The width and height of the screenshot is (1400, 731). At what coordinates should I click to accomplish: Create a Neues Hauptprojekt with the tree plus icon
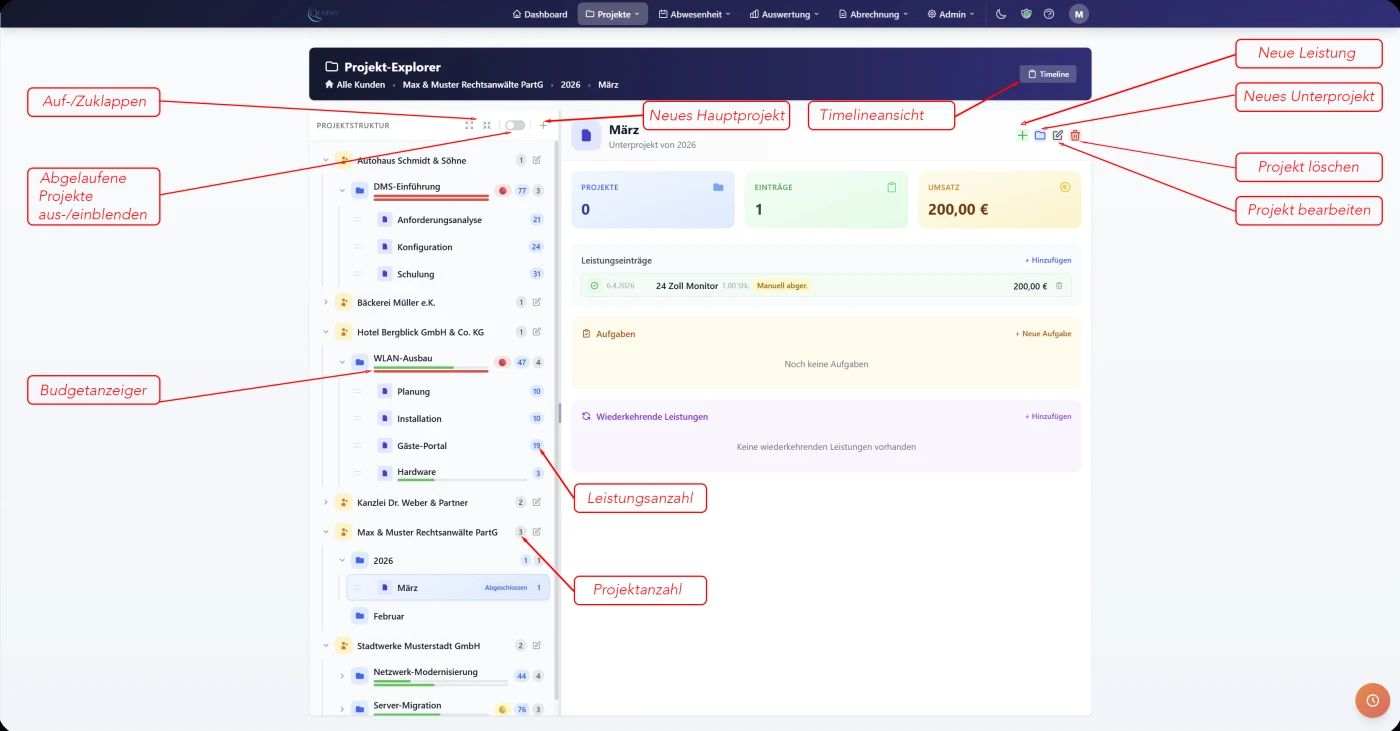(x=543, y=125)
